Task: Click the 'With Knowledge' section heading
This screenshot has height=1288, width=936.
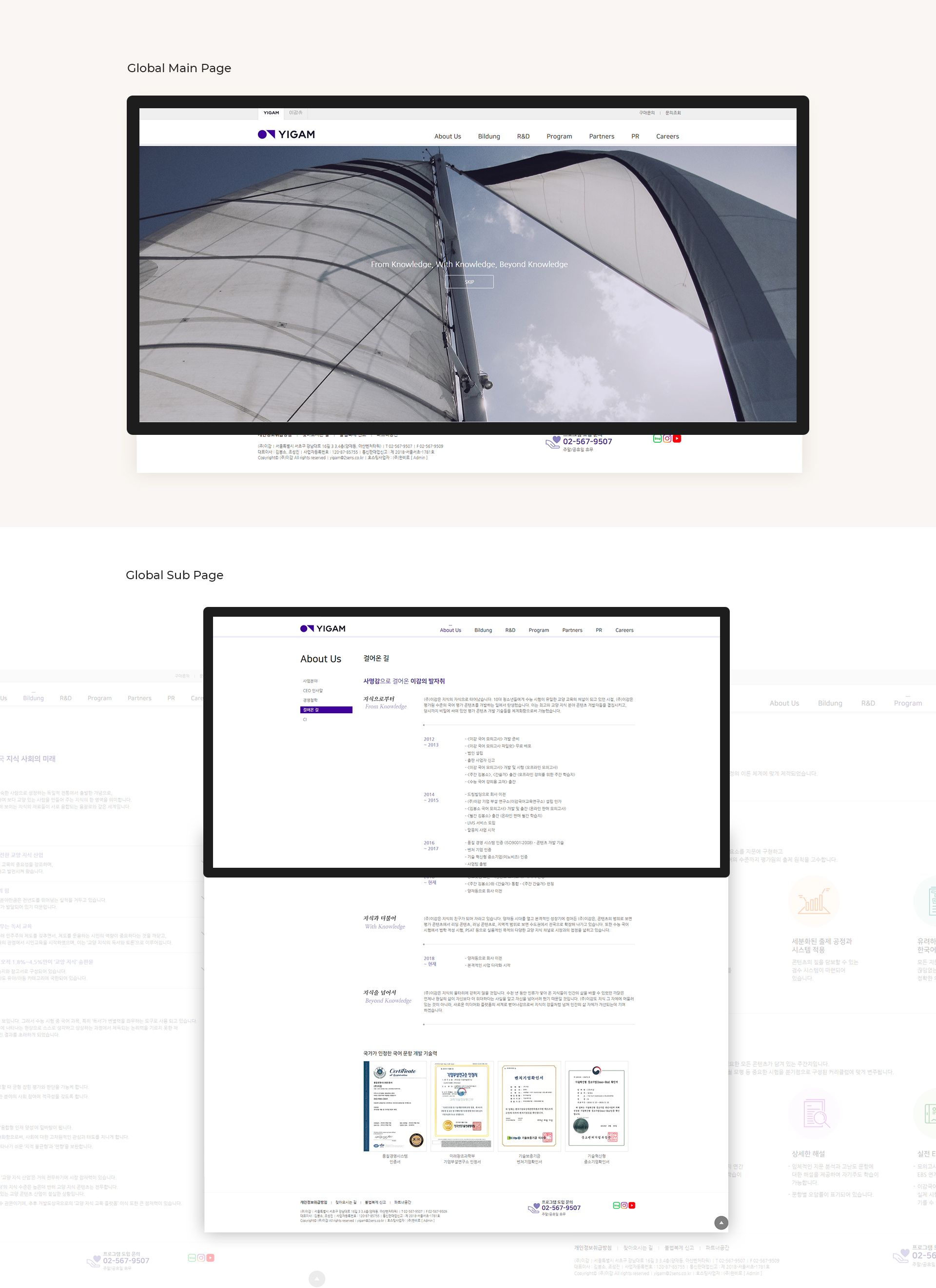Action: [x=385, y=926]
